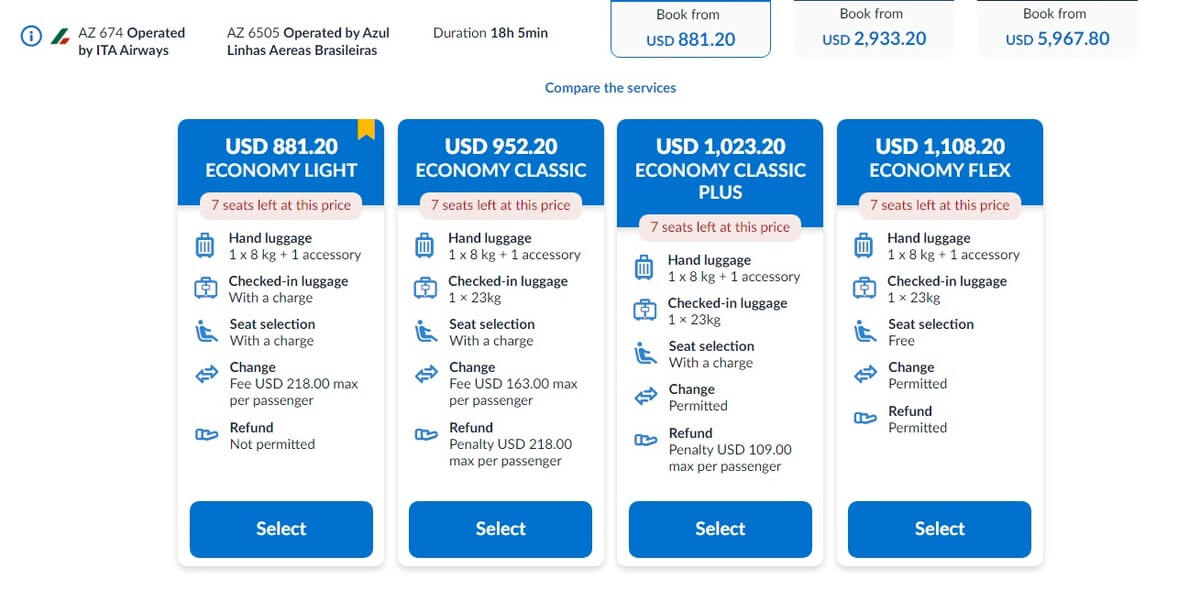Click Economy Flex change arrows icon
The image size is (1200, 590).
click(x=865, y=375)
